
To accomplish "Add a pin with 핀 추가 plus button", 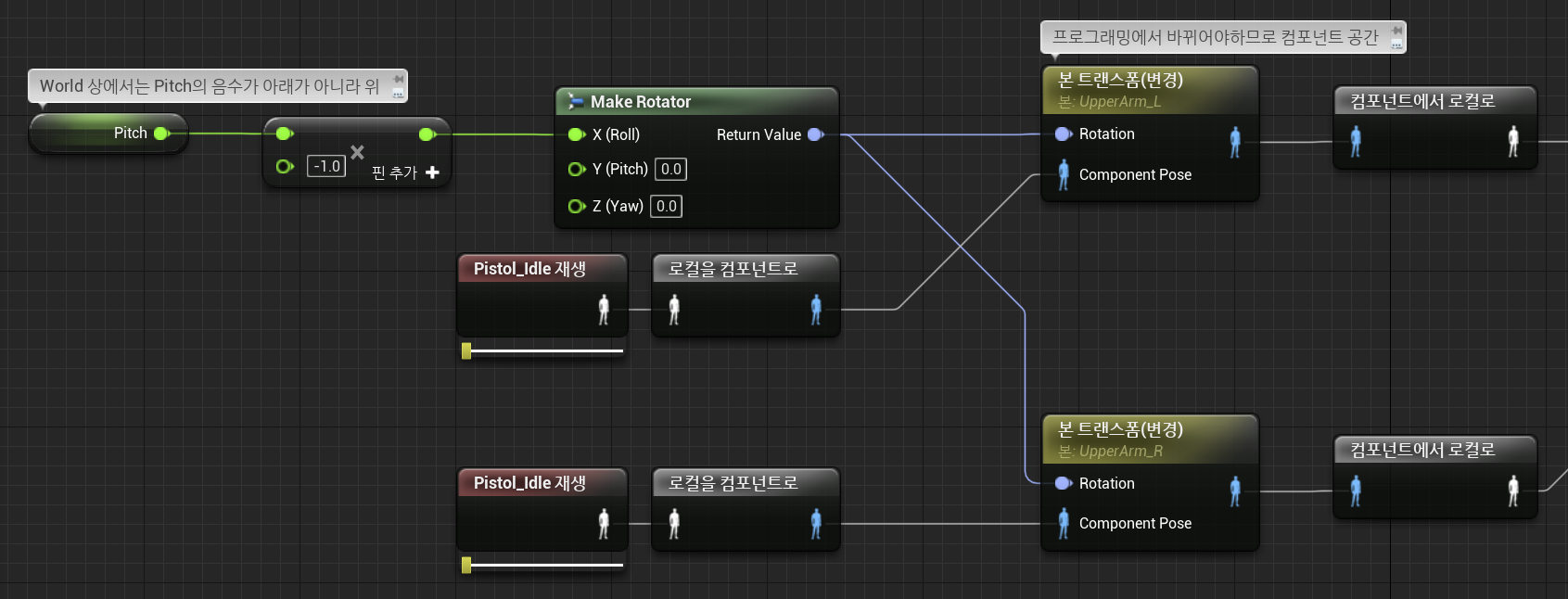I will tap(432, 172).
